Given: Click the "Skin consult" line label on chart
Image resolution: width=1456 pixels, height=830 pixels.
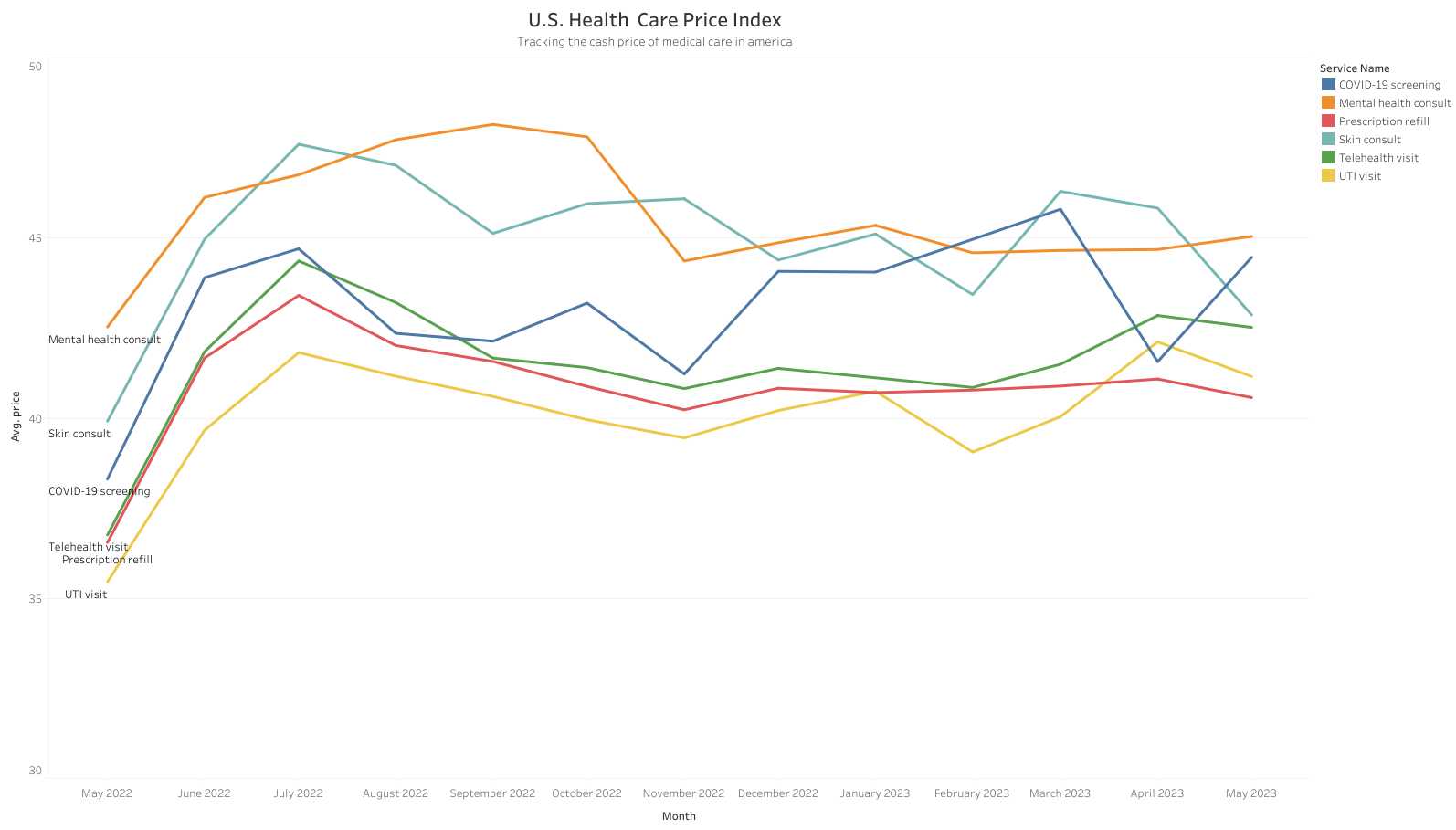Looking at the screenshot, I should coord(79,434).
